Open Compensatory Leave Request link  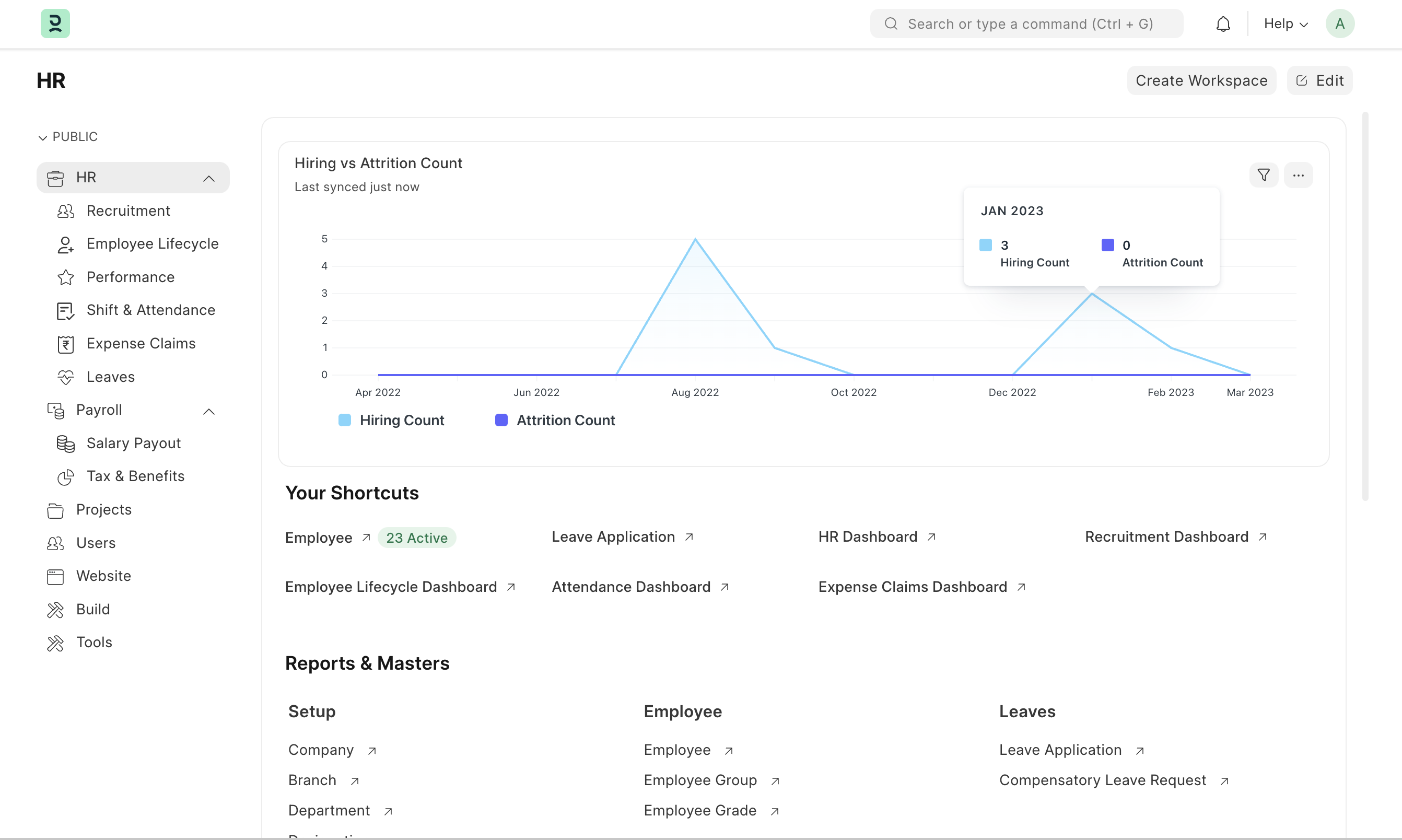coord(1103,780)
